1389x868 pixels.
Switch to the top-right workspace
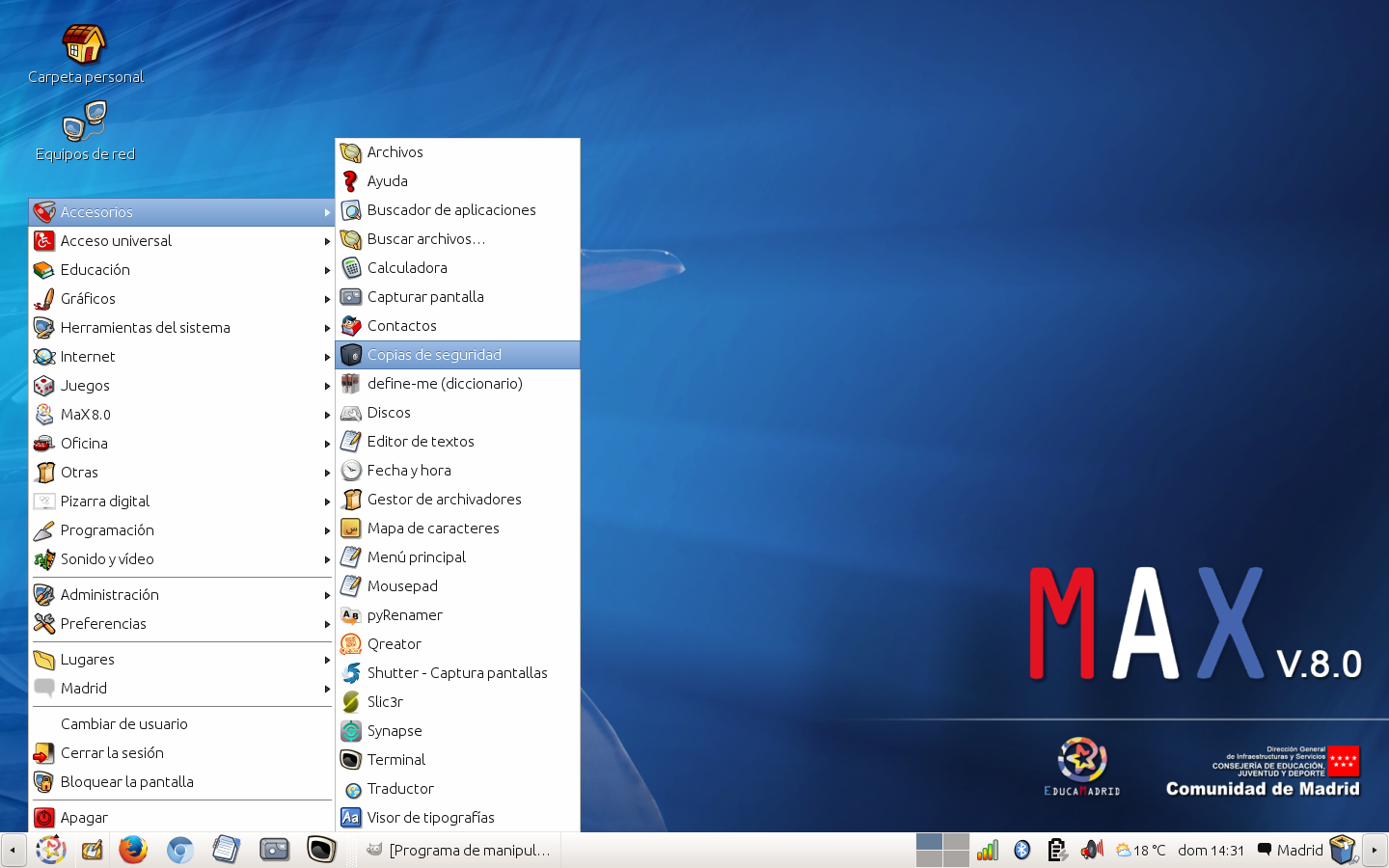click(x=956, y=842)
